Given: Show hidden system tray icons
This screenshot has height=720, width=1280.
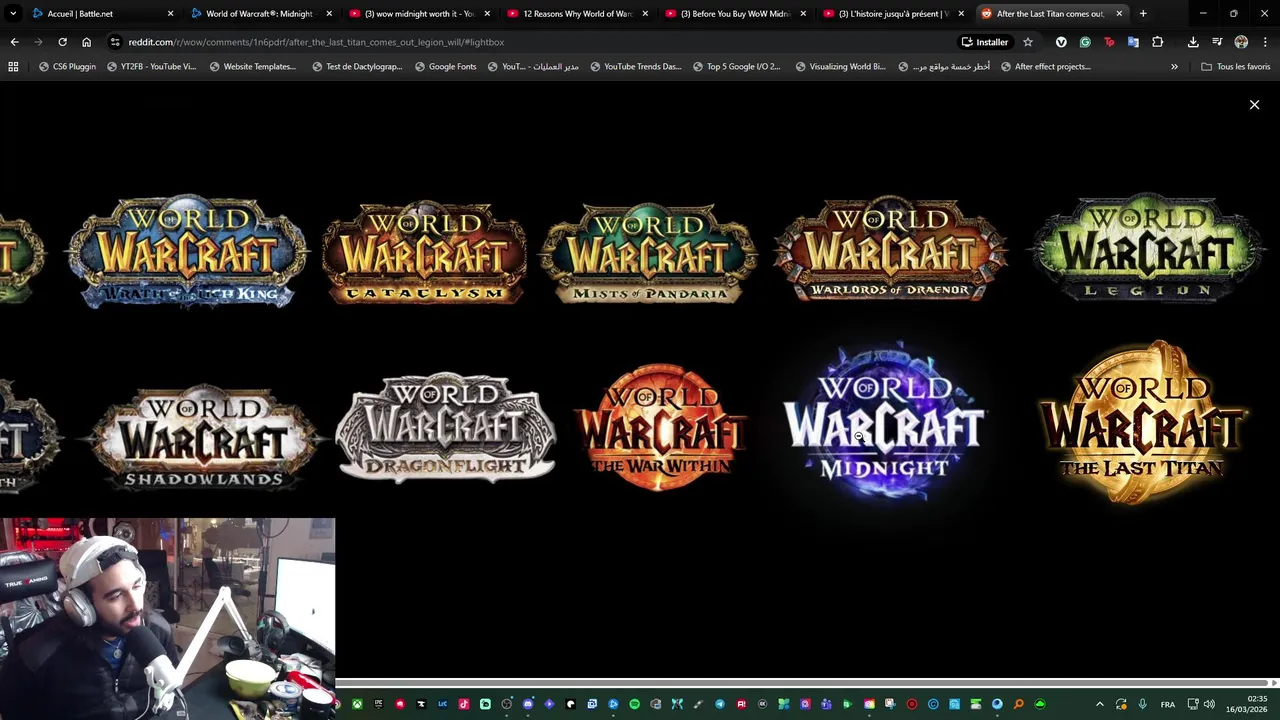Looking at the screenshot, I should (x=1099, y=704).
